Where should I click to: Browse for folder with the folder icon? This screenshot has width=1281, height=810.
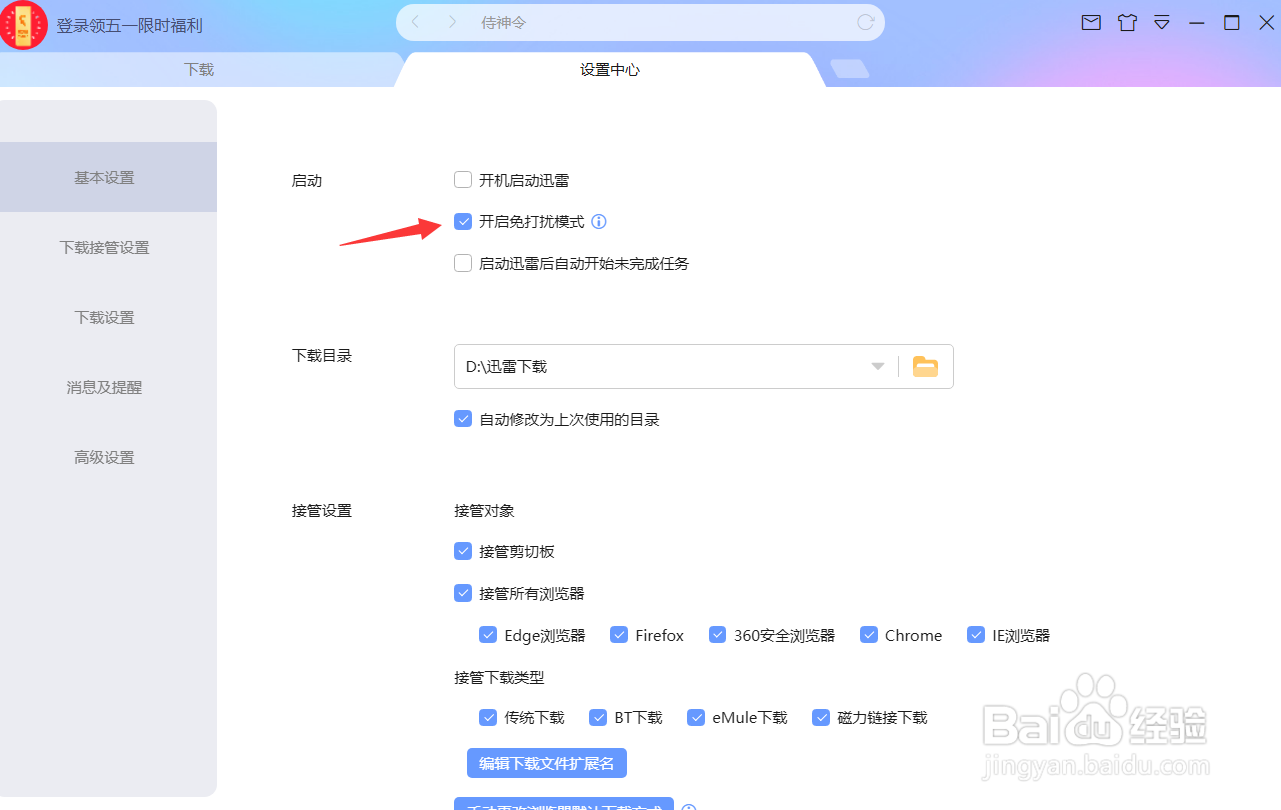(x=925, y=367)
